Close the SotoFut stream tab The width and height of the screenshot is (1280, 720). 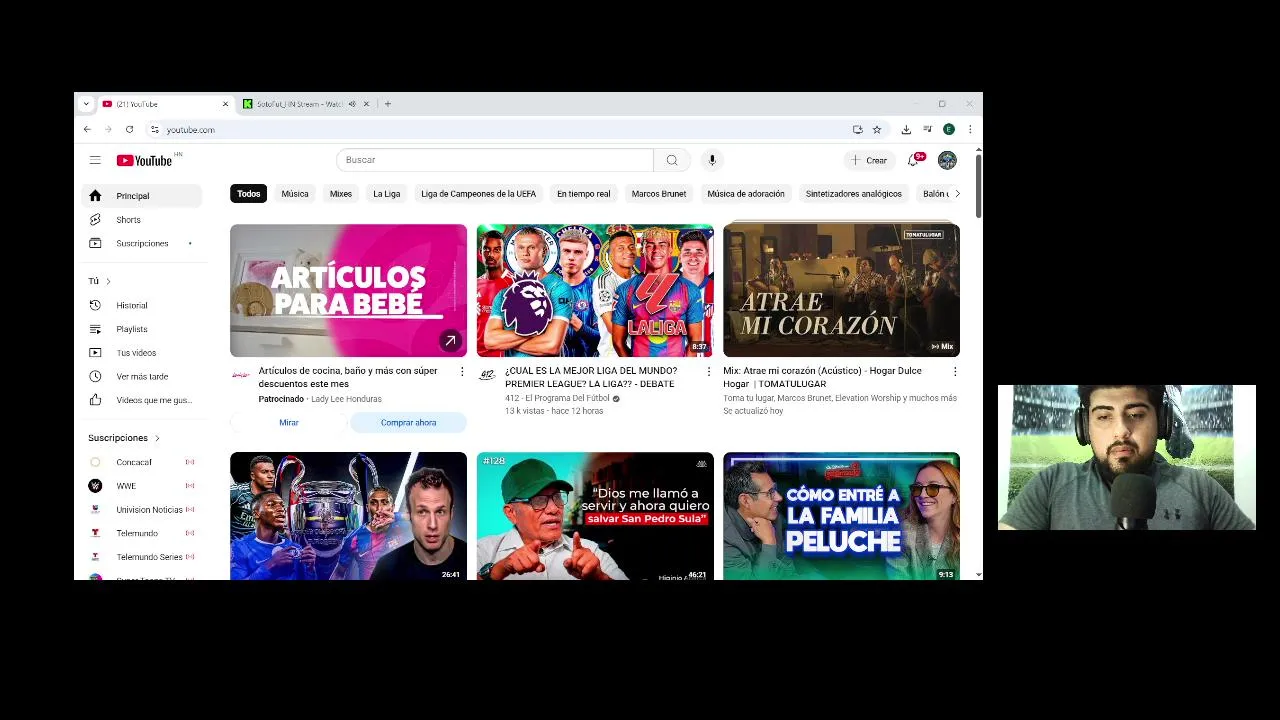(x=366, y=104)
